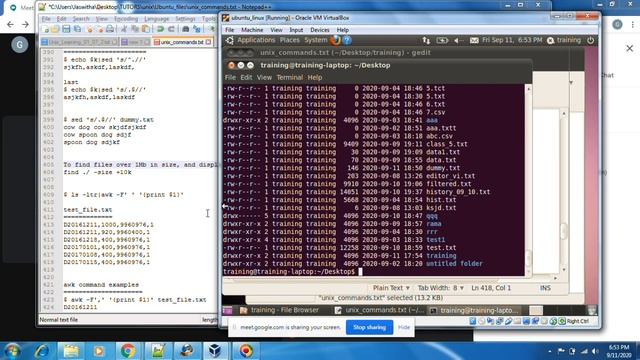Screen dimensions: 640x360
Task: Click the Trash icon on Ubuntu bottom panel
Action: pyautogui.click(x=591, y=310)
